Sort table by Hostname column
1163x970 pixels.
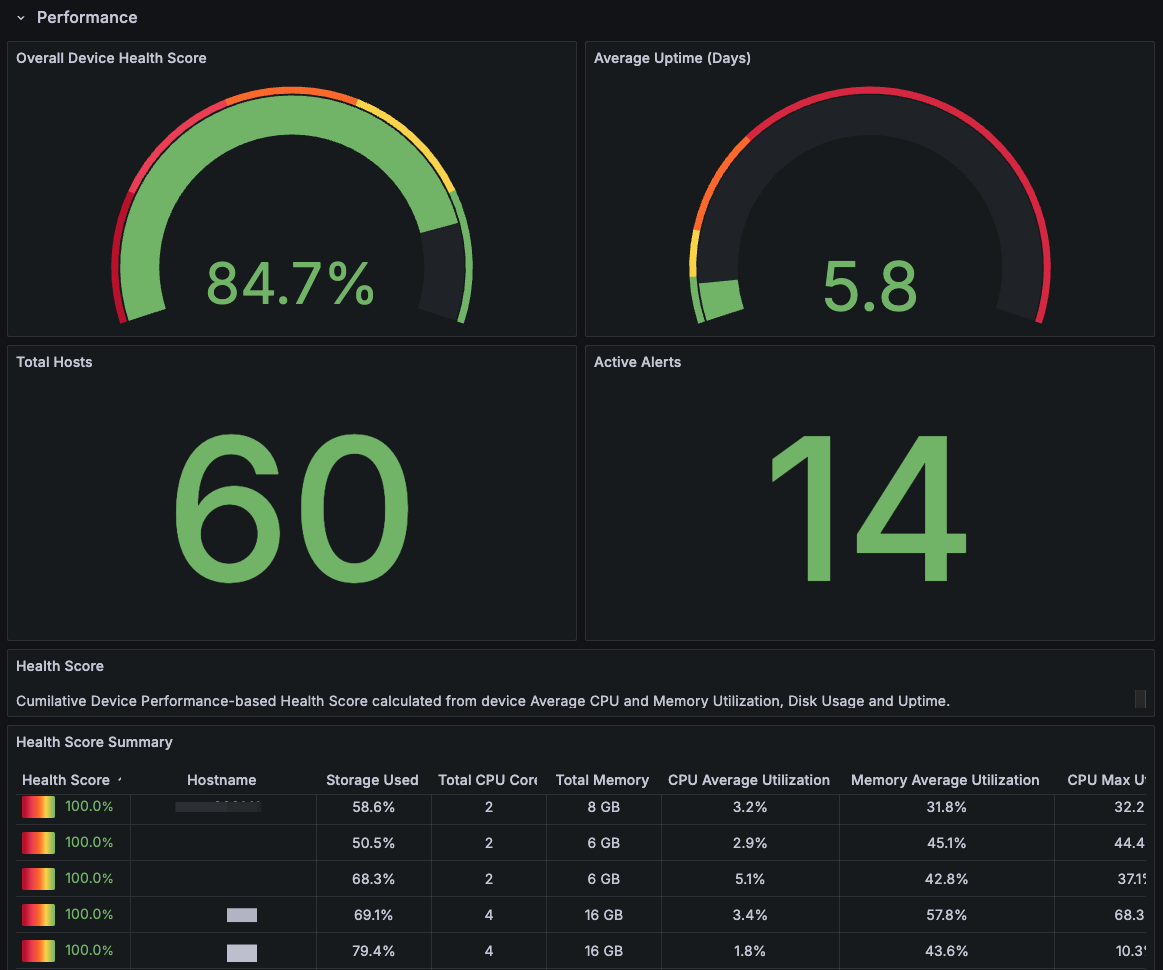point(221,780)
